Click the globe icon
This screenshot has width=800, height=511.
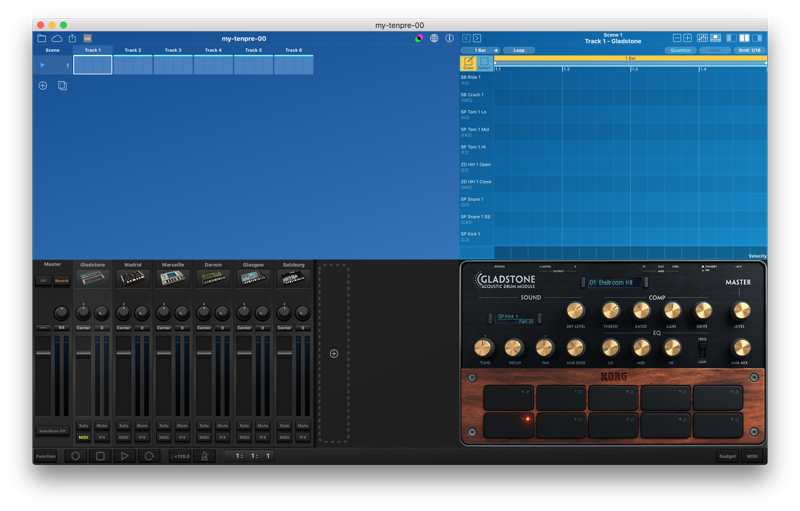(434, 38)
